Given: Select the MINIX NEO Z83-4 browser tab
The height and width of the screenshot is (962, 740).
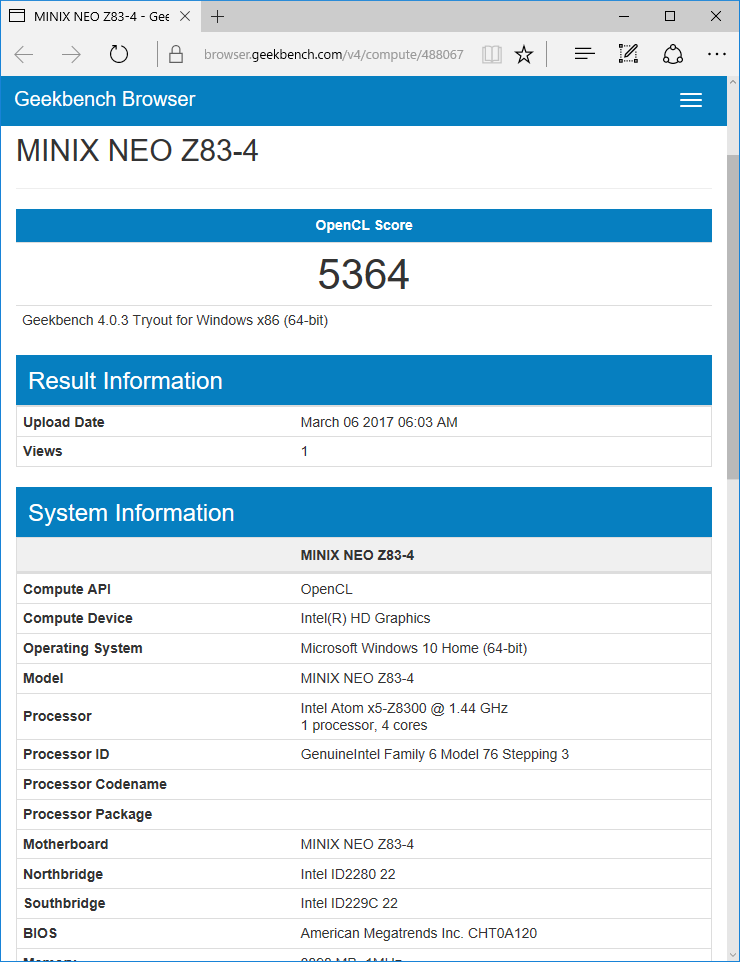Looking at the screenshot, I should pos(101,17).
